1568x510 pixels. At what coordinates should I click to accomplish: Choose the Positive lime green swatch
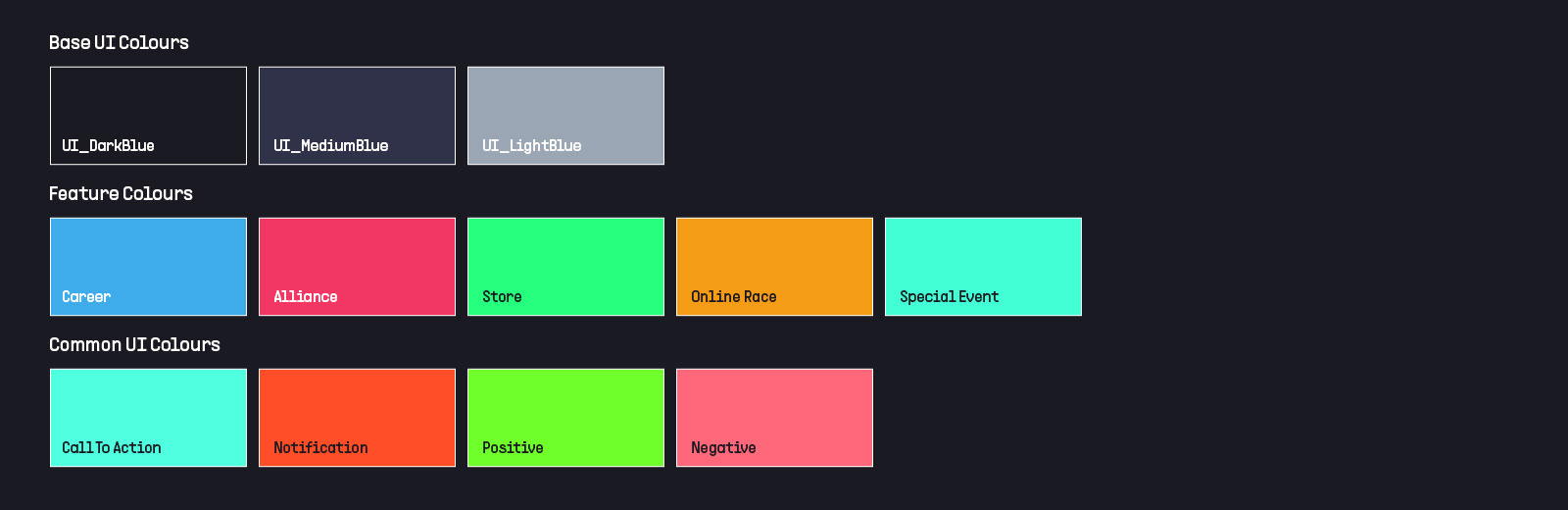tap(565, 418)
